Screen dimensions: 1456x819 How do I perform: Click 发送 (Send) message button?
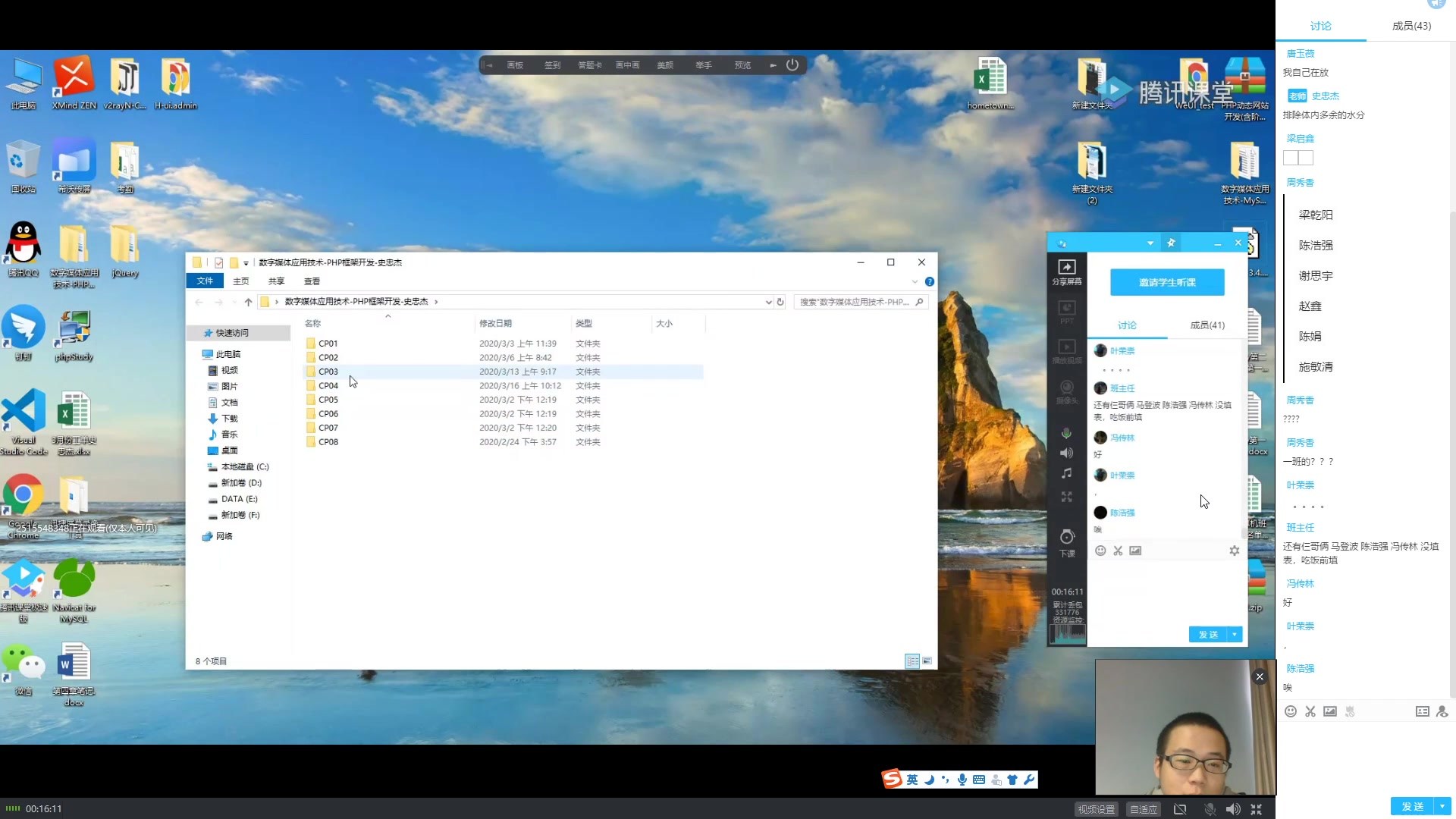pyautogui.click(x=1209, y=634)
